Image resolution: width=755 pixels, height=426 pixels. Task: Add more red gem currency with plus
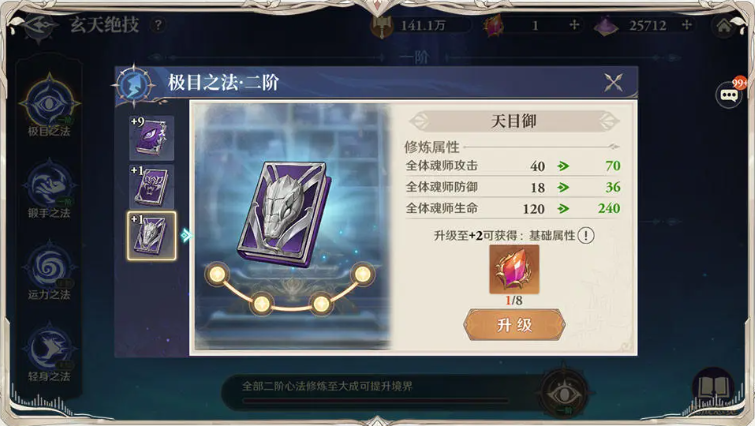tap(573, 25)
